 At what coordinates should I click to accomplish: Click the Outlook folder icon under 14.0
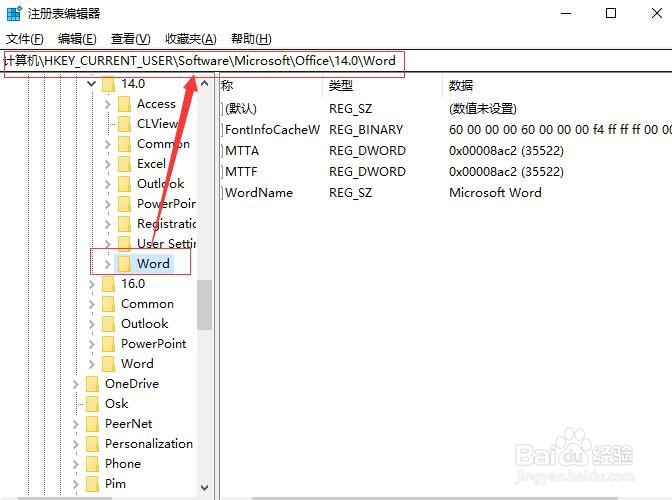pyautogui.click(x=124, y=184)
